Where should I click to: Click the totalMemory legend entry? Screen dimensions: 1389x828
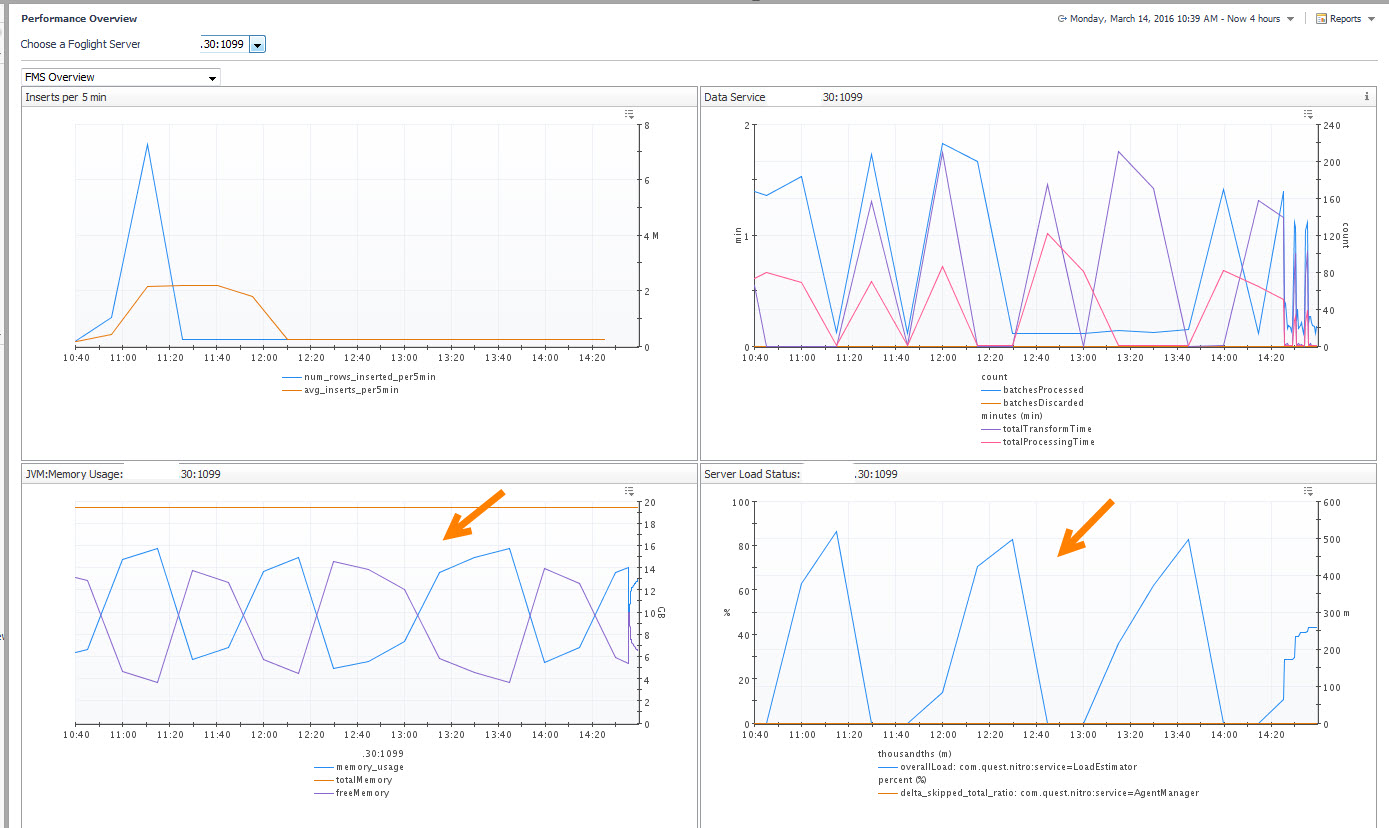point(353,780)
